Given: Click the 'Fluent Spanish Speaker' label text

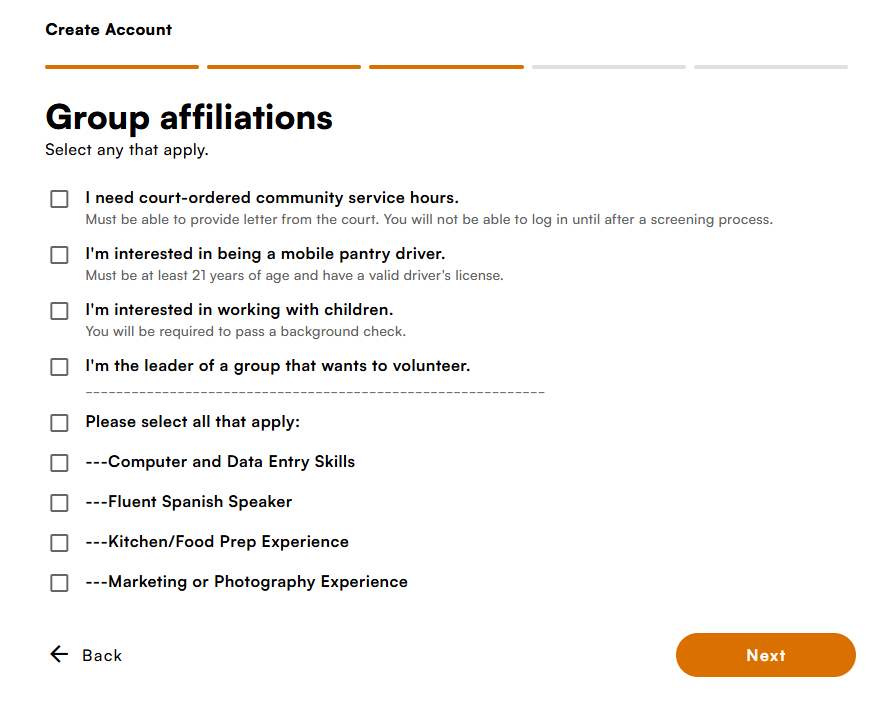Looking at the screenshot, I should pyautogui.click(x=200, y=502).
